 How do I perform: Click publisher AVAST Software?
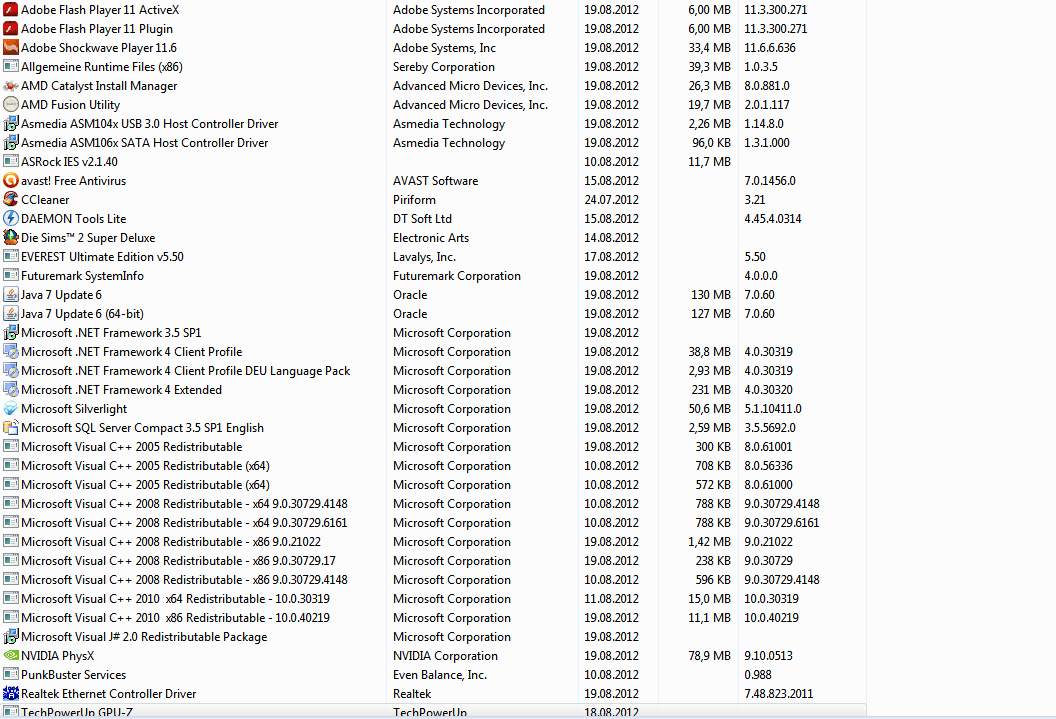(436, 180)
